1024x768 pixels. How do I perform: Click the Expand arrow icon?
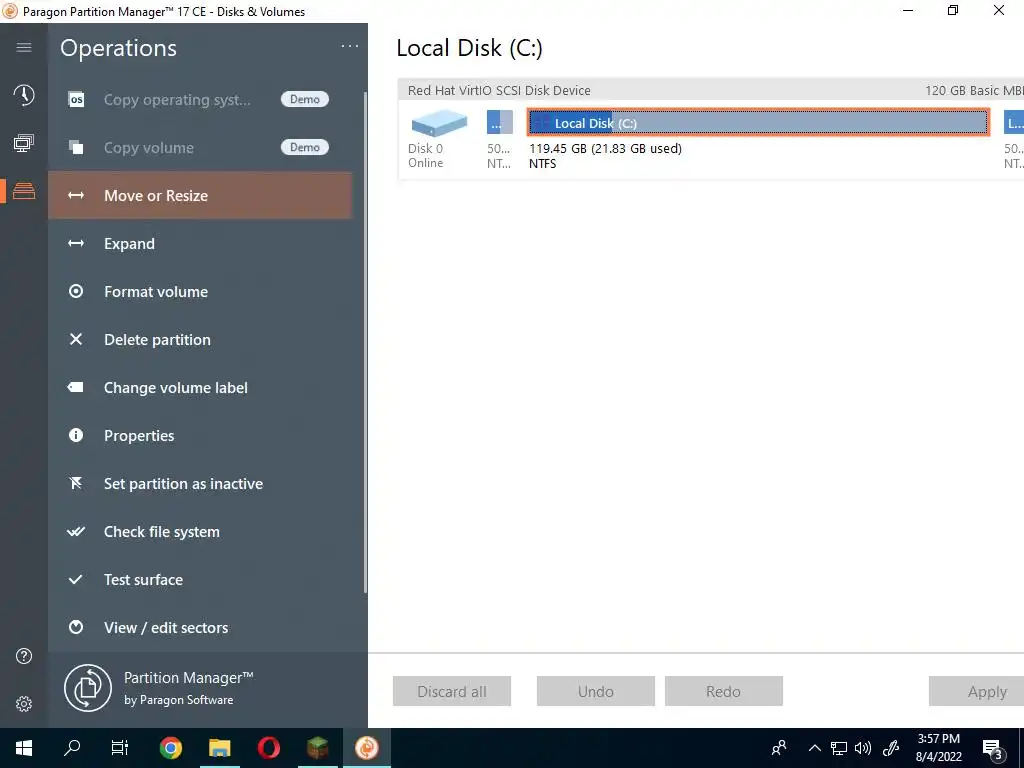click(x=76, y=244)
